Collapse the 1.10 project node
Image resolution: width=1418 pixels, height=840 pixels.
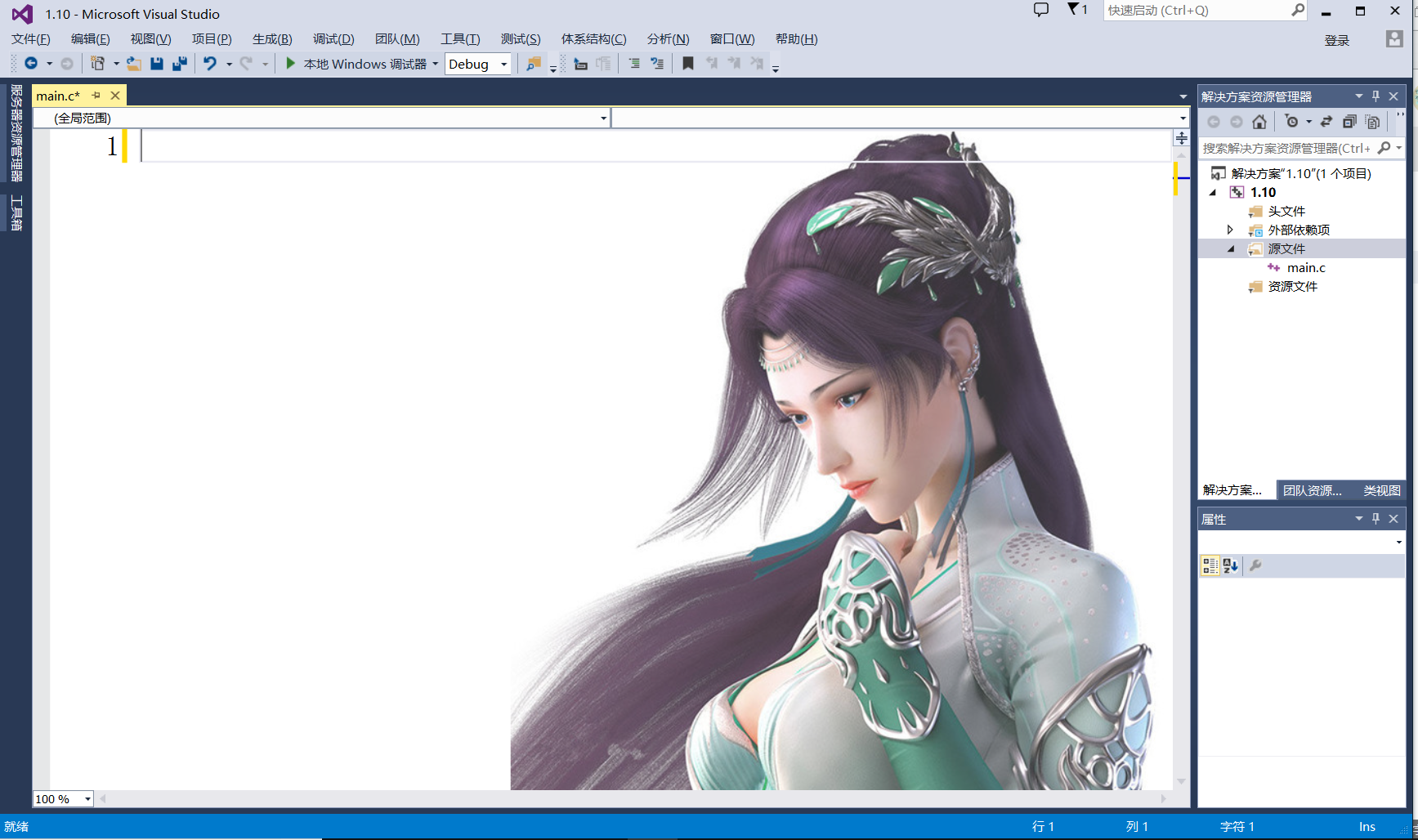point(1213,193)
